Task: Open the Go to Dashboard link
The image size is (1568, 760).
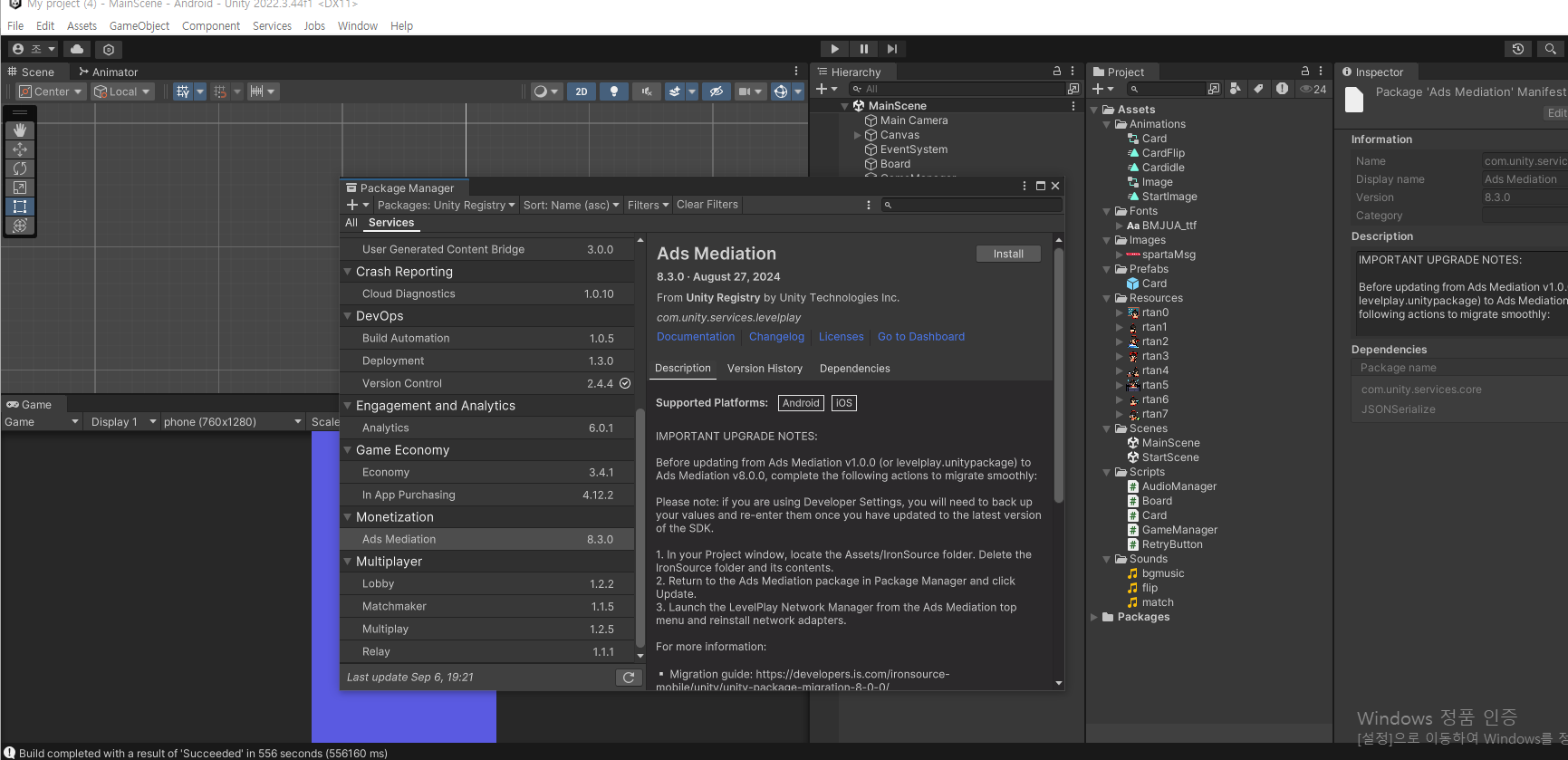Action: pos(921,337)
